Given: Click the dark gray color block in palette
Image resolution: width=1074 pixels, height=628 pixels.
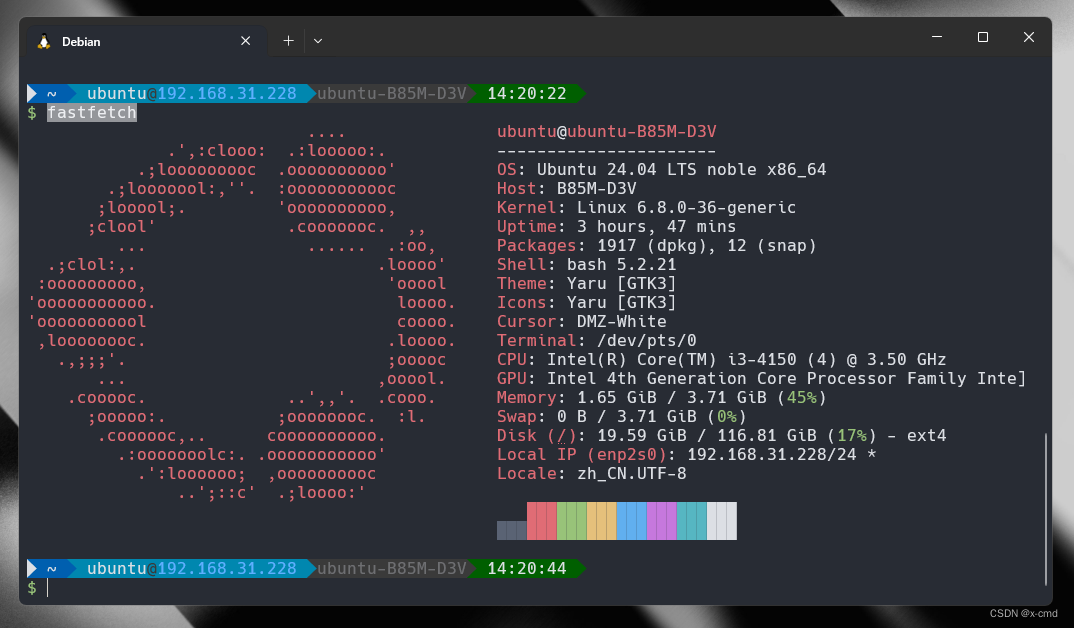Looking at the screenshot, I should point(512,530).
